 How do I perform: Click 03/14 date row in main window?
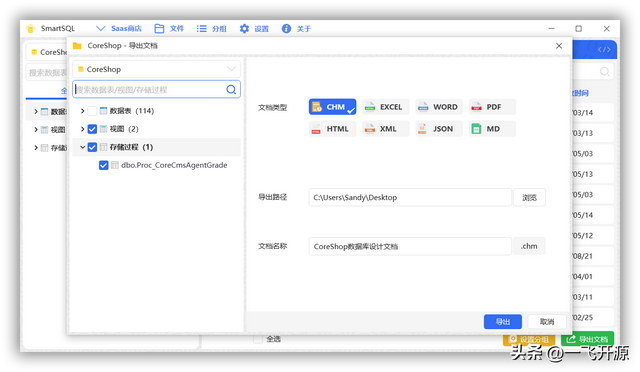coord(592,113)
